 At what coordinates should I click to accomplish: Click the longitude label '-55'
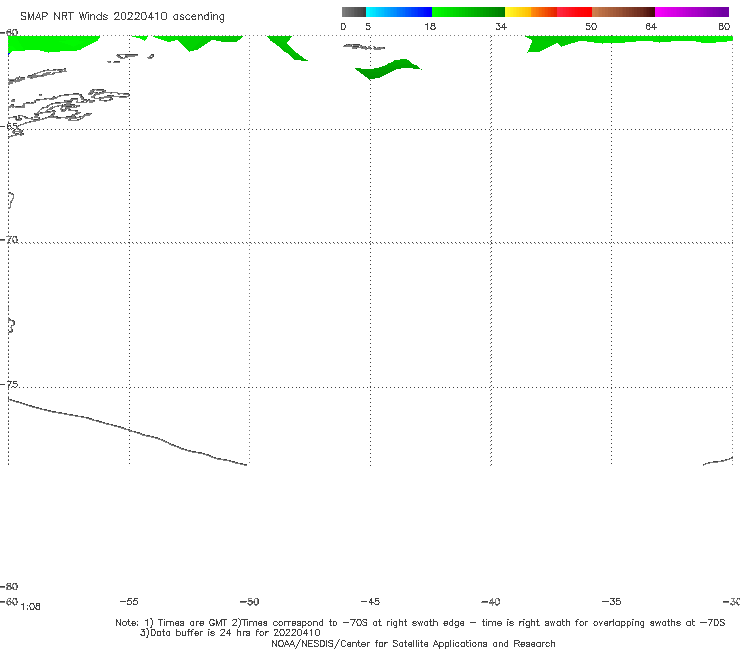(x=129, y=601)
